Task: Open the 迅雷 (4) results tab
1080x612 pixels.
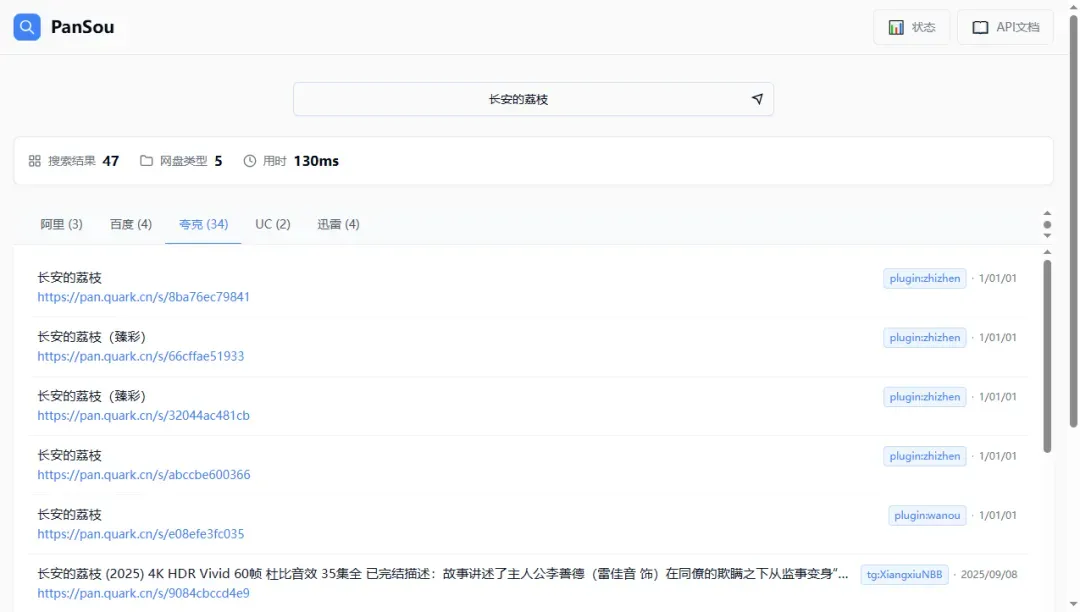Action: pos(338,224)
